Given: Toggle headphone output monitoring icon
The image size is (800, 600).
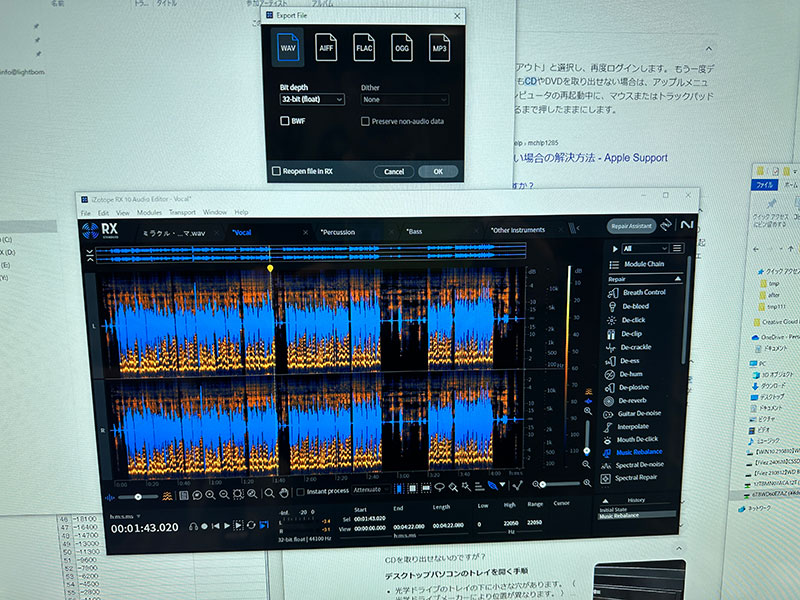Looking at the screenshot, I should pyautogui.click(x=193, y=526).
